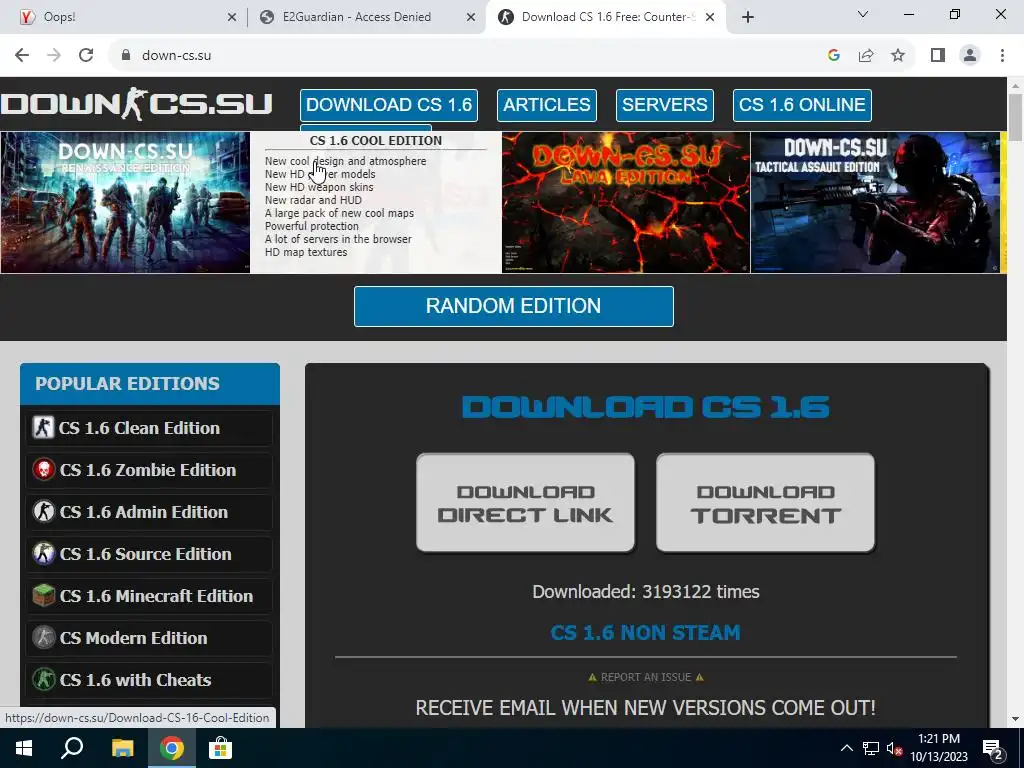Open CS 1.6 Zombie Edition link
Image resolution: width=1024 pixels, height=768 pixels.
coord(150,470)
